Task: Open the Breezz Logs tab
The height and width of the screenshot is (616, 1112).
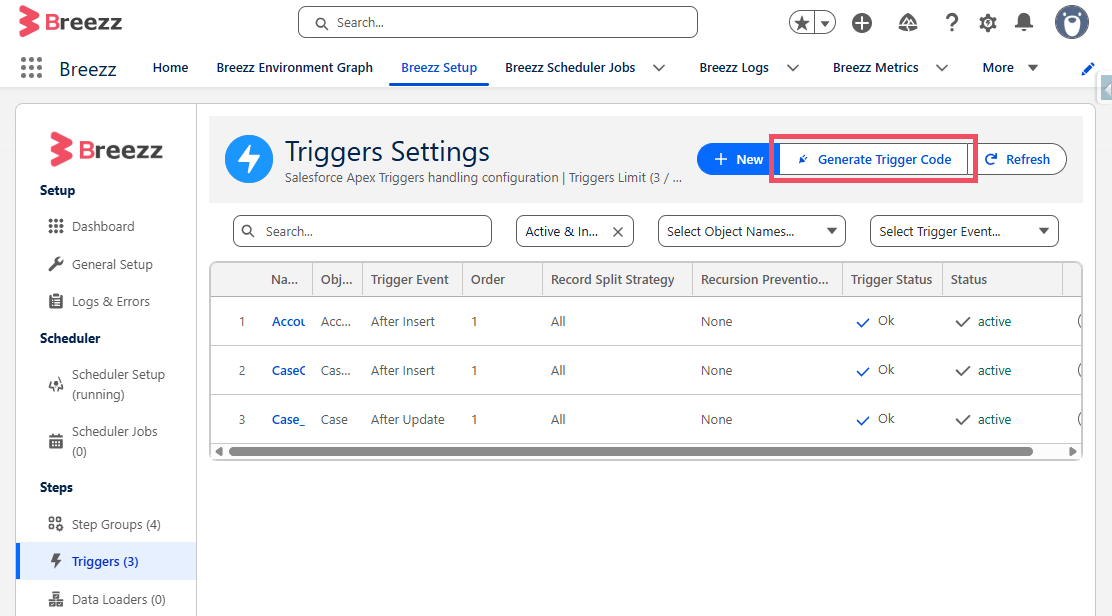Action: pos(734,67)
